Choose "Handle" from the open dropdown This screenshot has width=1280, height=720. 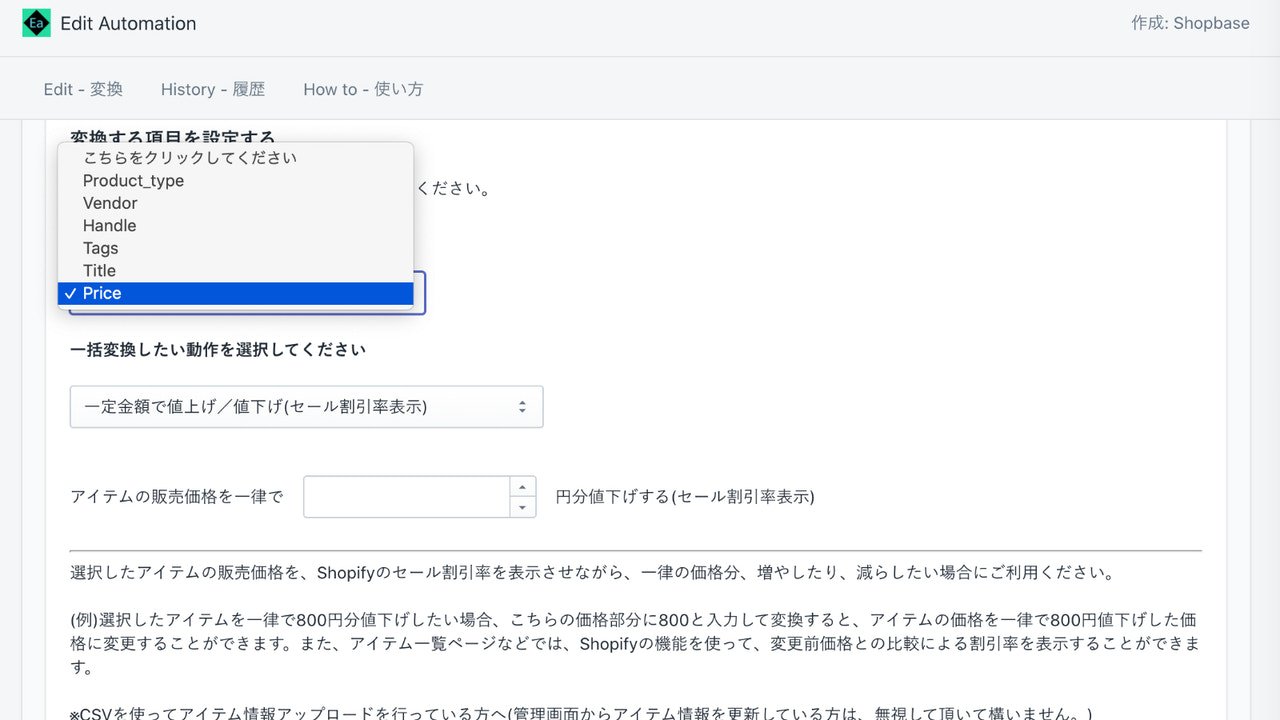(109, 225)
